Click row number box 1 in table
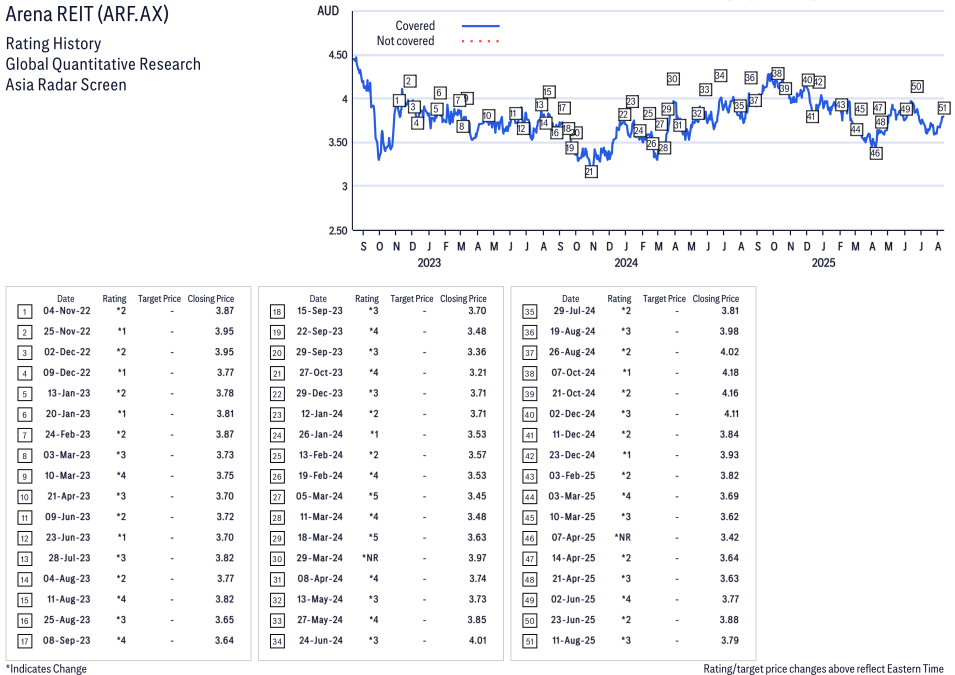The height and width of the screenshot is (675, 955). [x=24, y=312]
